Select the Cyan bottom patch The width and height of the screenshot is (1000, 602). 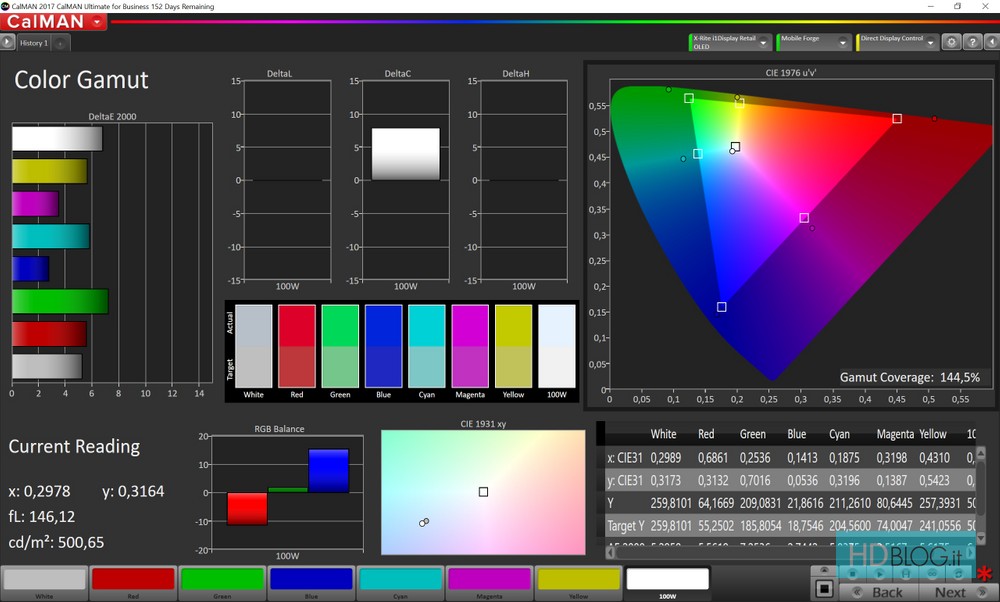pos(401,583)
